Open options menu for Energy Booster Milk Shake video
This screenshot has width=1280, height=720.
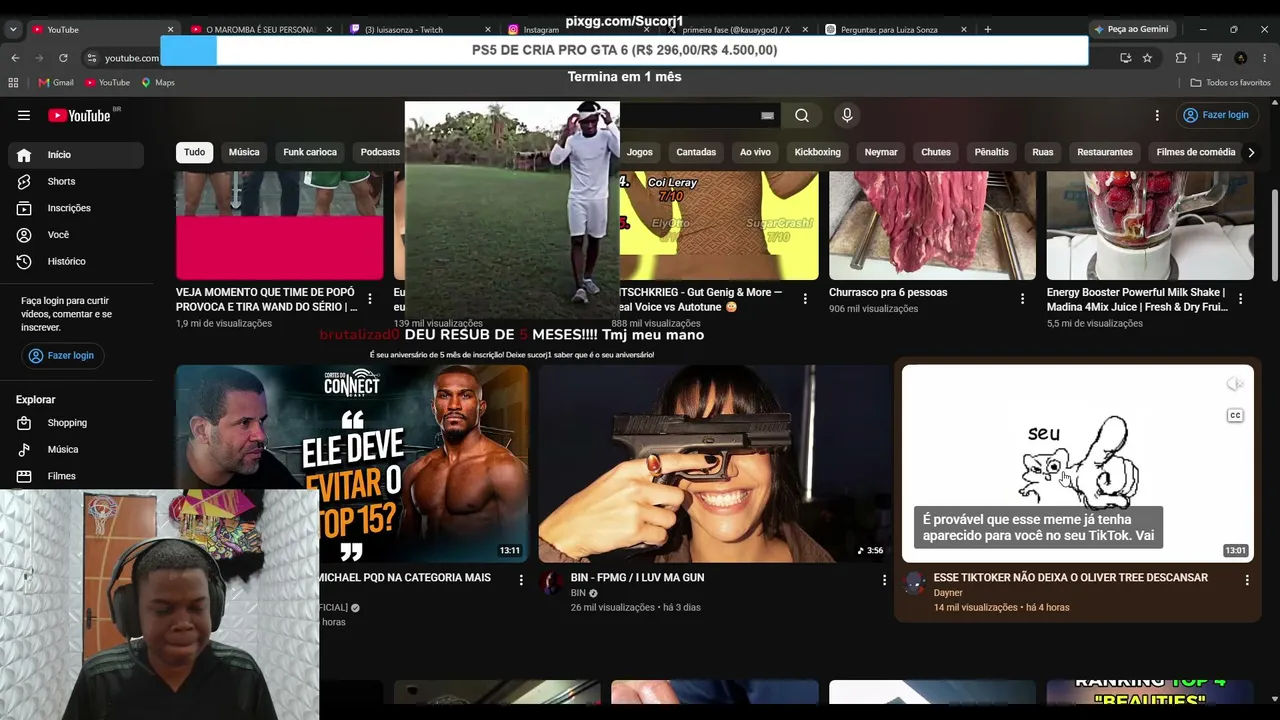click(x=1240, y=299)
